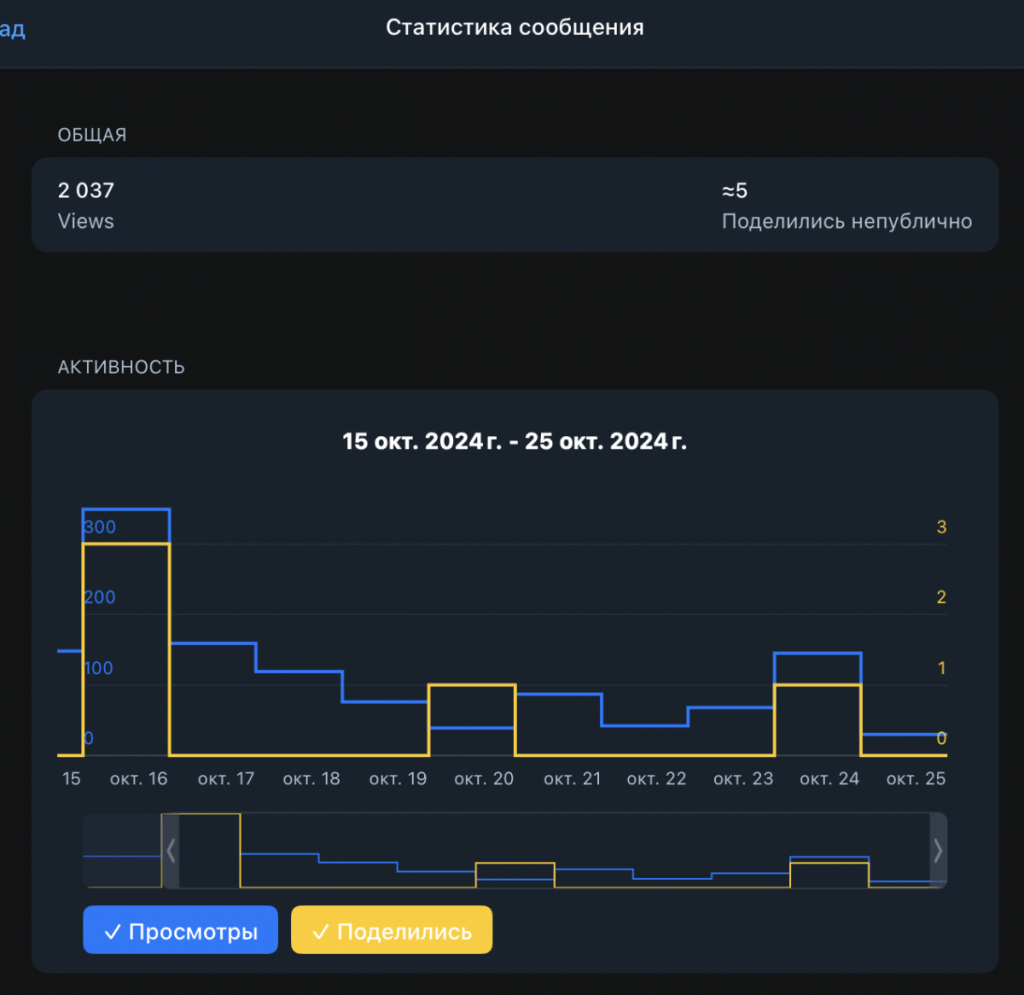Click the blue line above окт. 17
Viewport: 1024px width, 995px height.
pyautogui.click(x=213, y=644)
